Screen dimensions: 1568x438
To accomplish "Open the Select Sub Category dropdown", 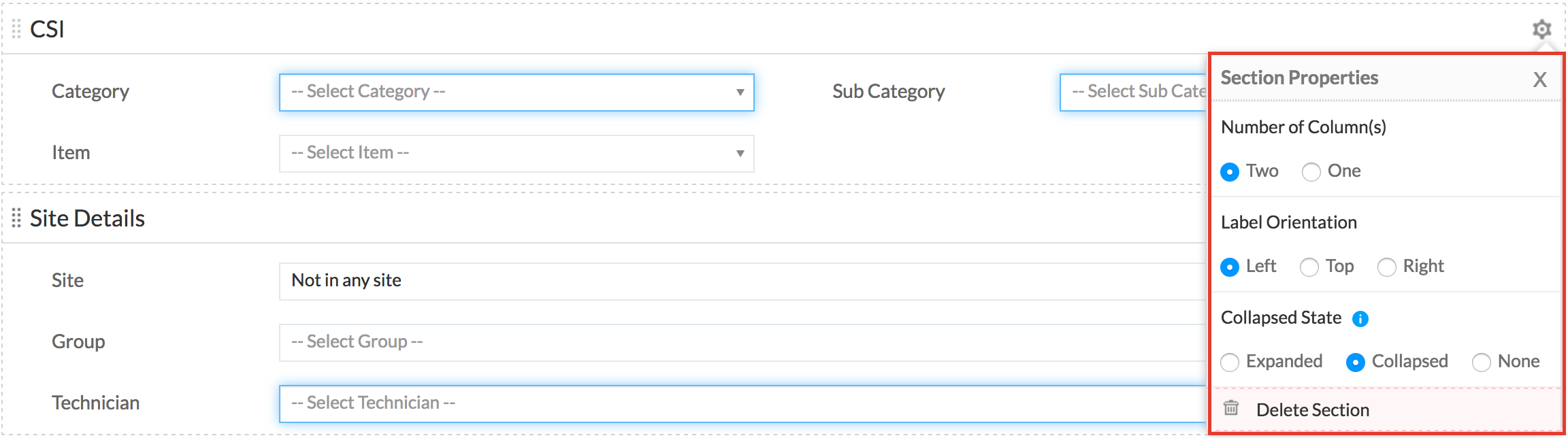I will [1134, 92].
